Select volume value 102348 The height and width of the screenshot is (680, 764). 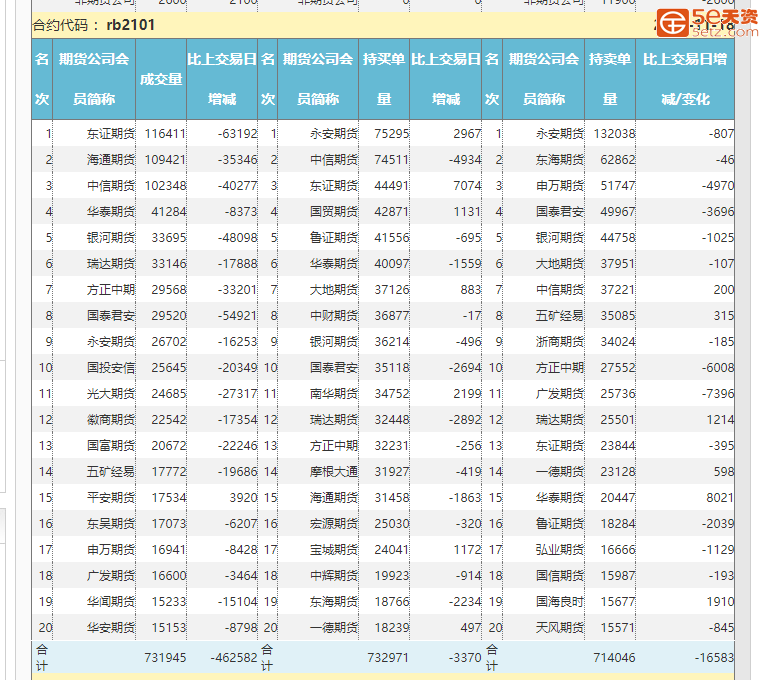click(165, 186)
